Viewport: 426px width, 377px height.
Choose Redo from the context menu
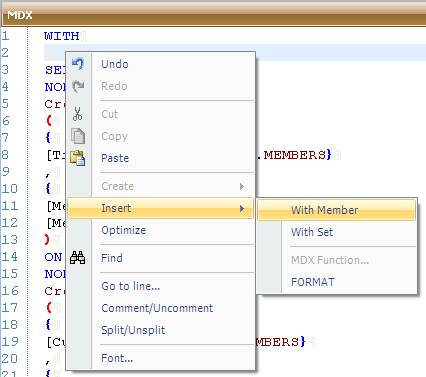[161, 86]
